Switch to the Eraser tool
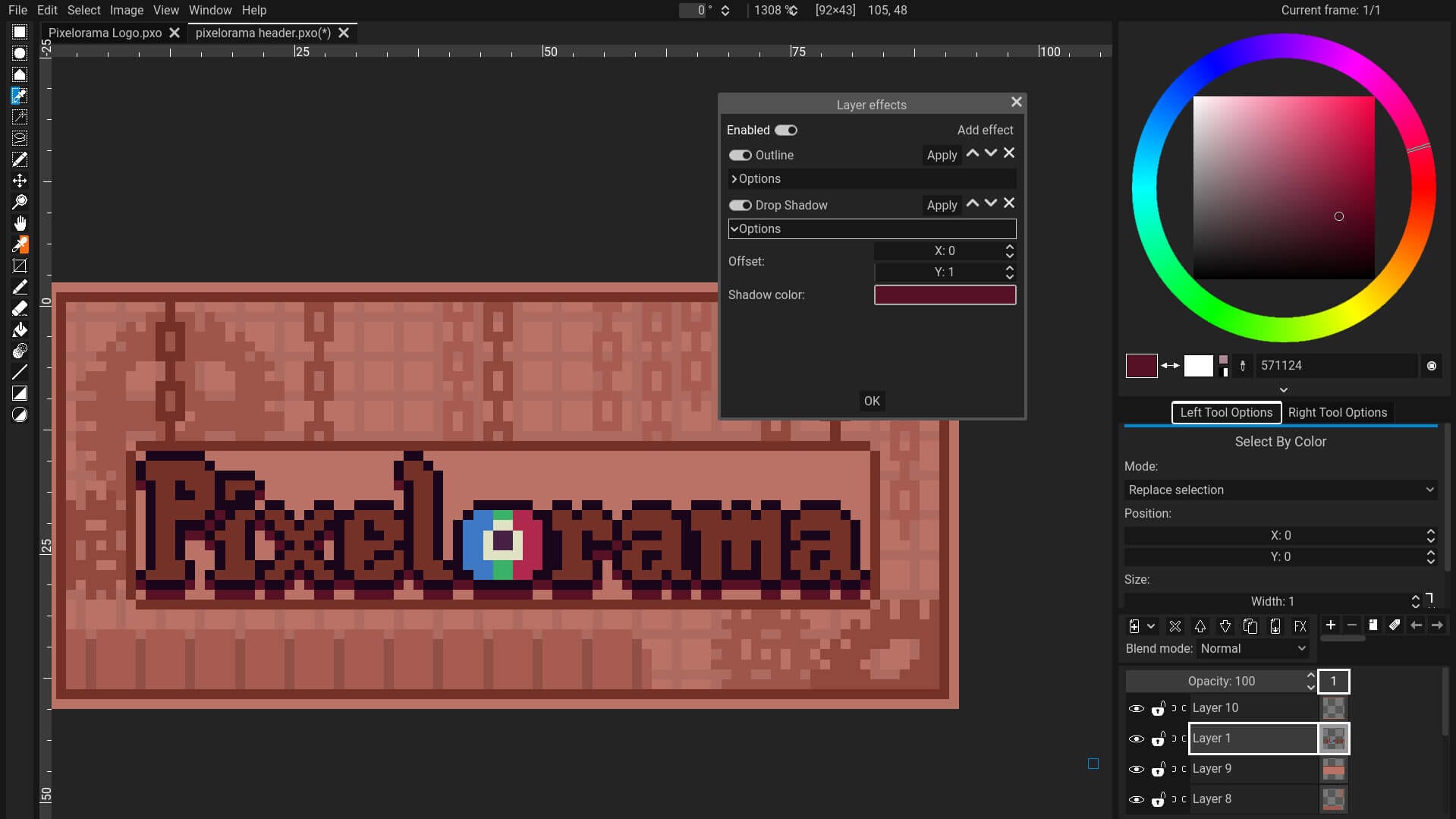Screen dimensions: 1456x819 pyautogui.click(x=20, y=308)
